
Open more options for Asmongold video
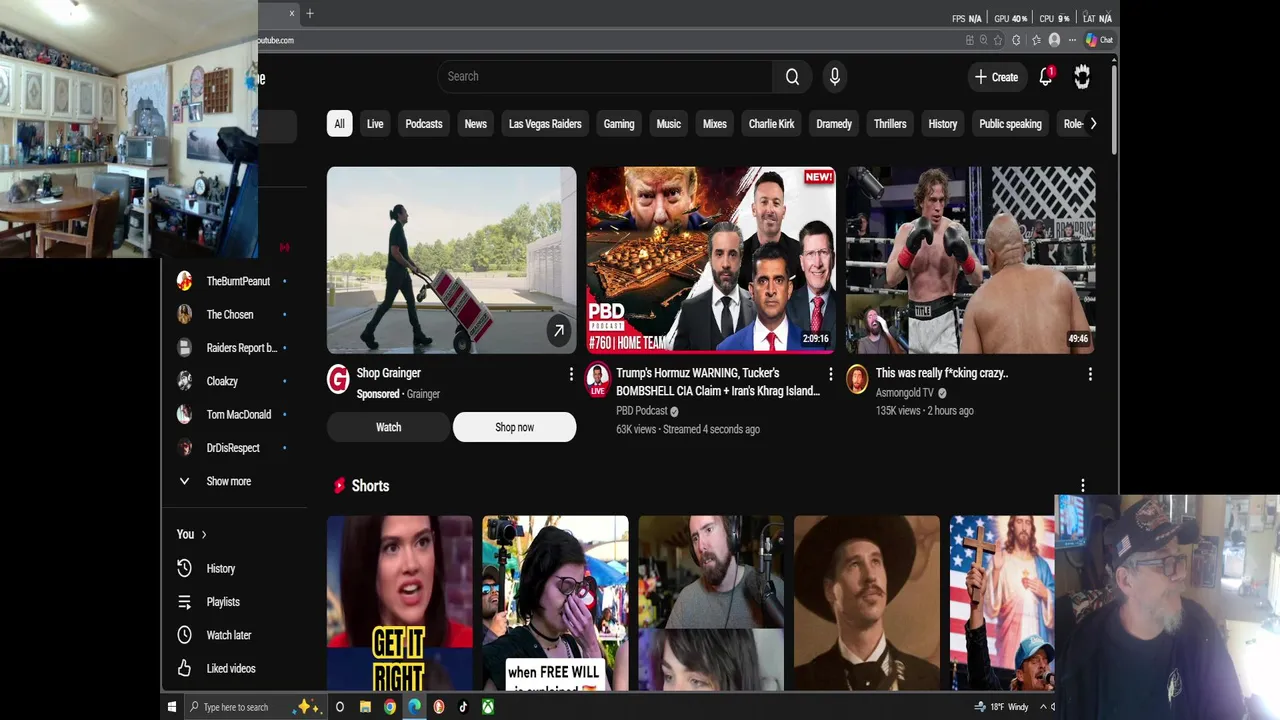point(1090,374)
